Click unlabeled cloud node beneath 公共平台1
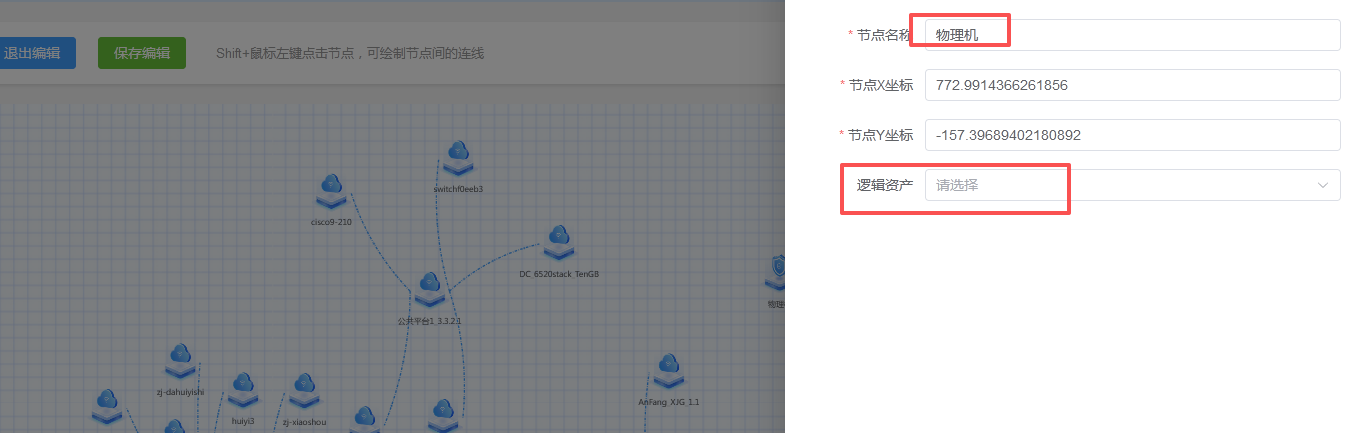Viewport: 1351px width, 433px height. [x=443, y=416]
